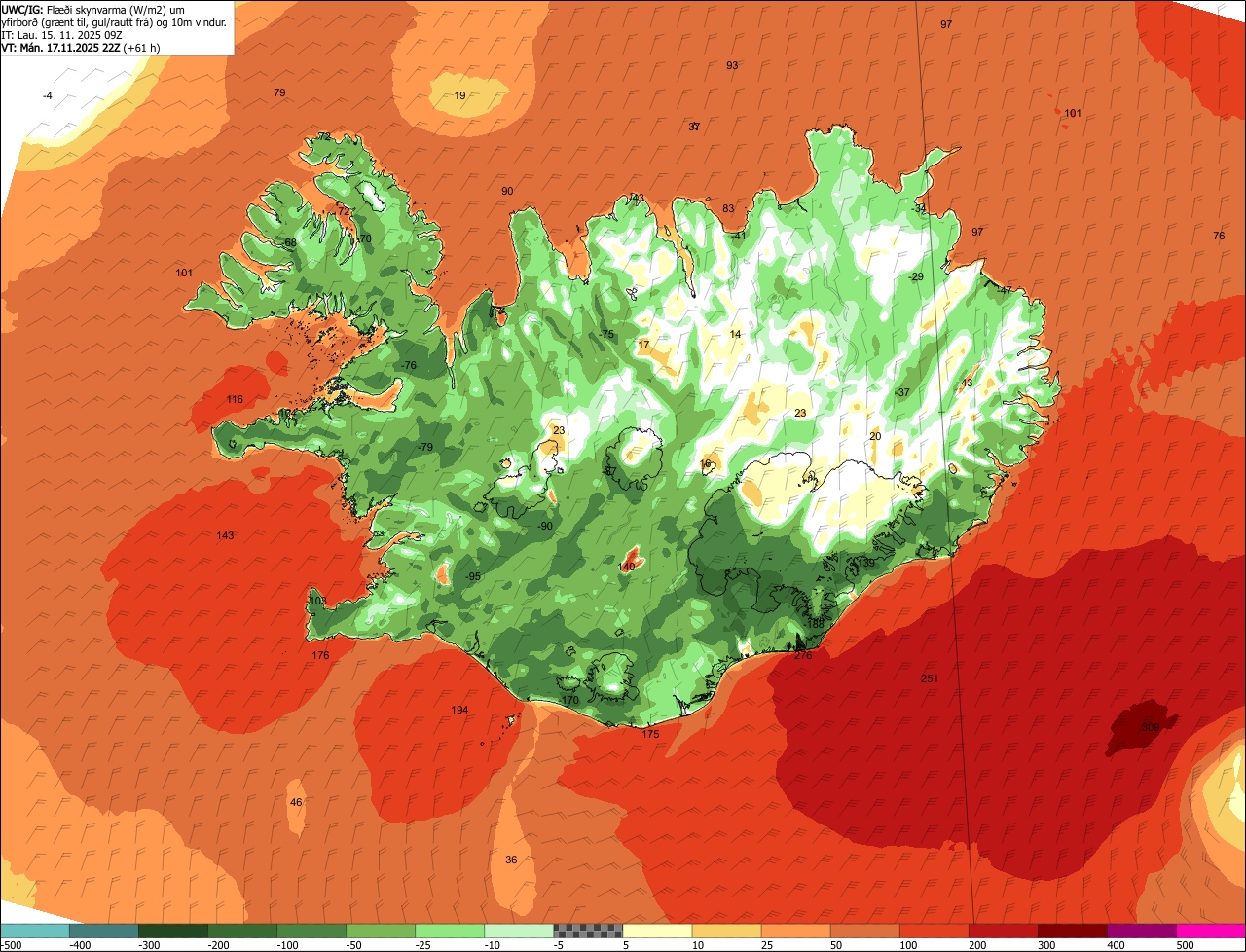Click the legend swatch between 25 and 50
Viewport: 1246px width, 952px height.
[x=795, y=931]
